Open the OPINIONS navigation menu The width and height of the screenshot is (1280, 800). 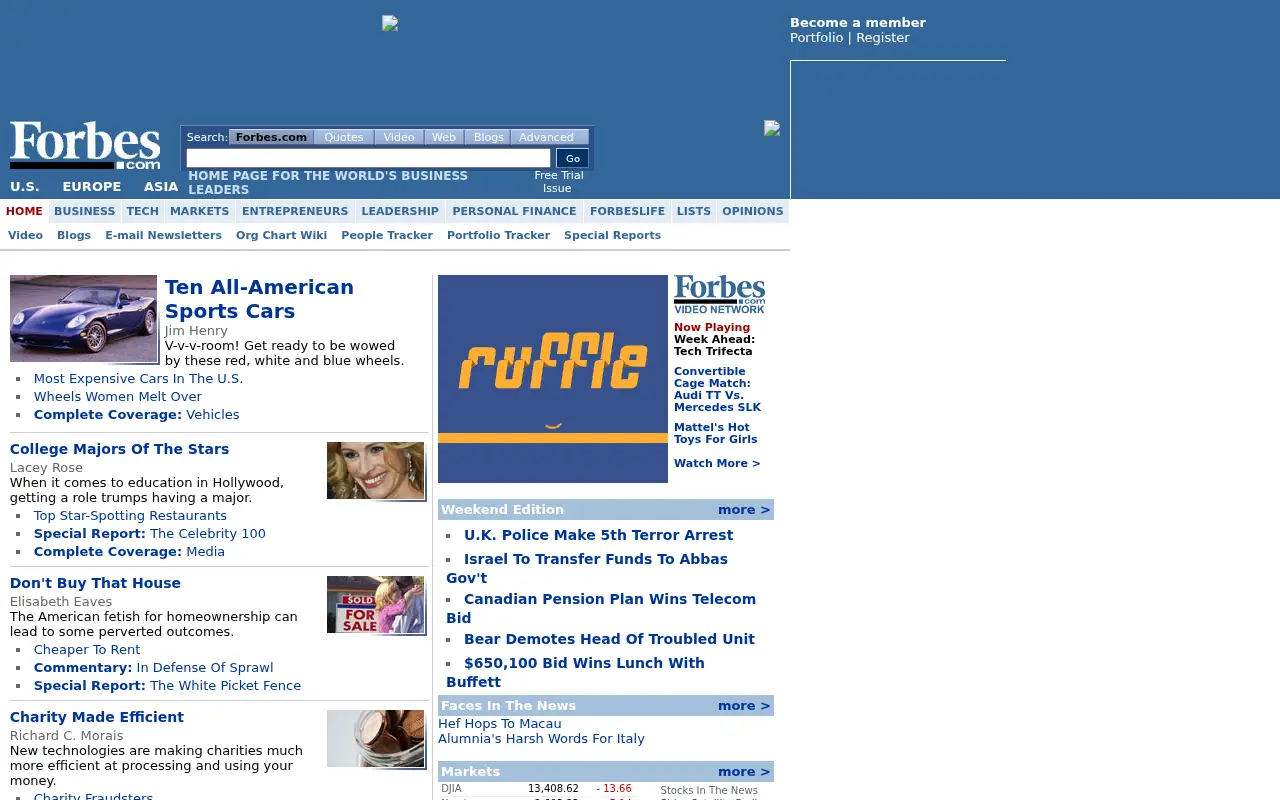pyautogui.click(x=753, y=211)
